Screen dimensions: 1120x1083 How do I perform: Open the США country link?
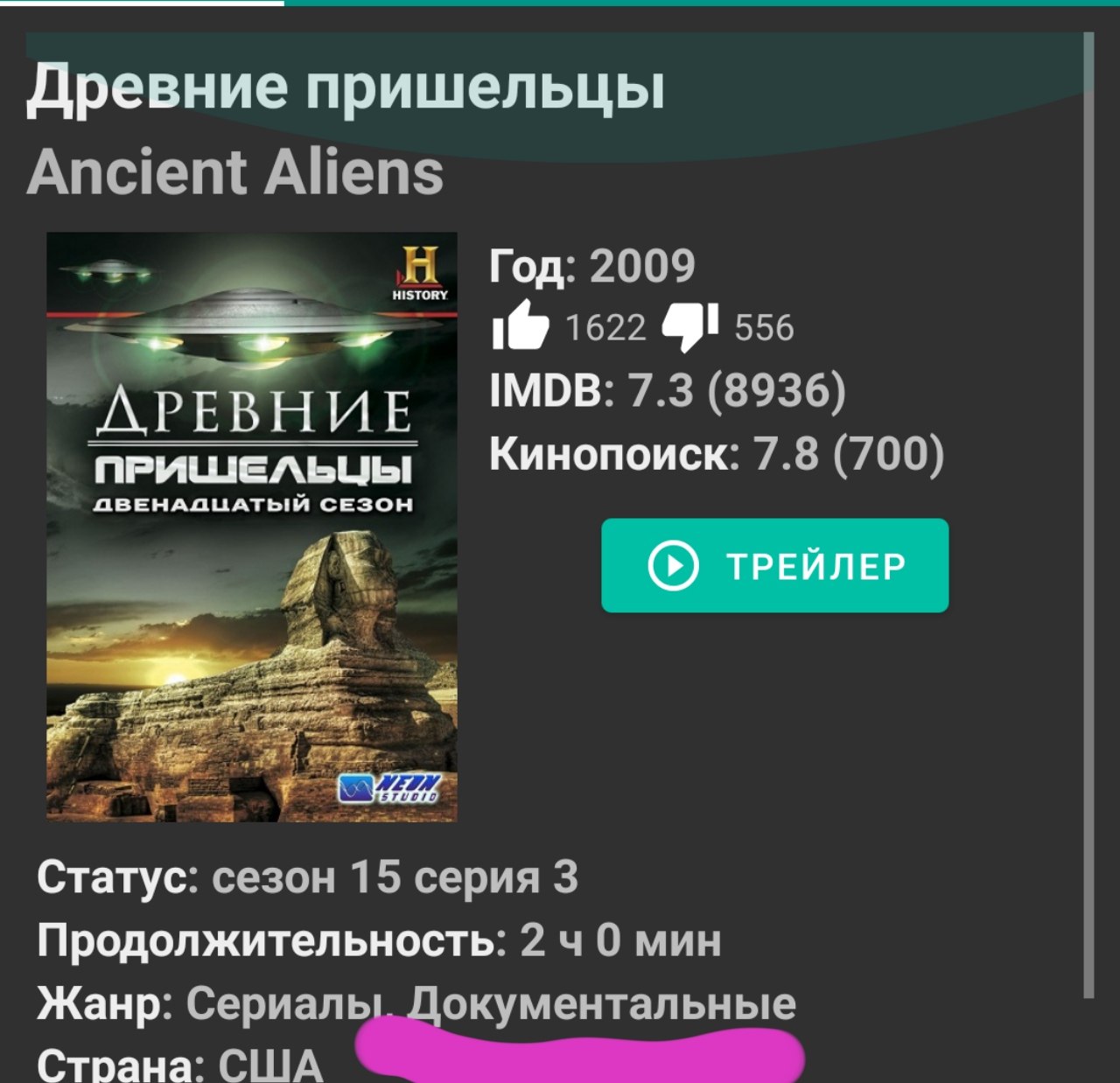pyautogui.click(x=270, y=1065)
